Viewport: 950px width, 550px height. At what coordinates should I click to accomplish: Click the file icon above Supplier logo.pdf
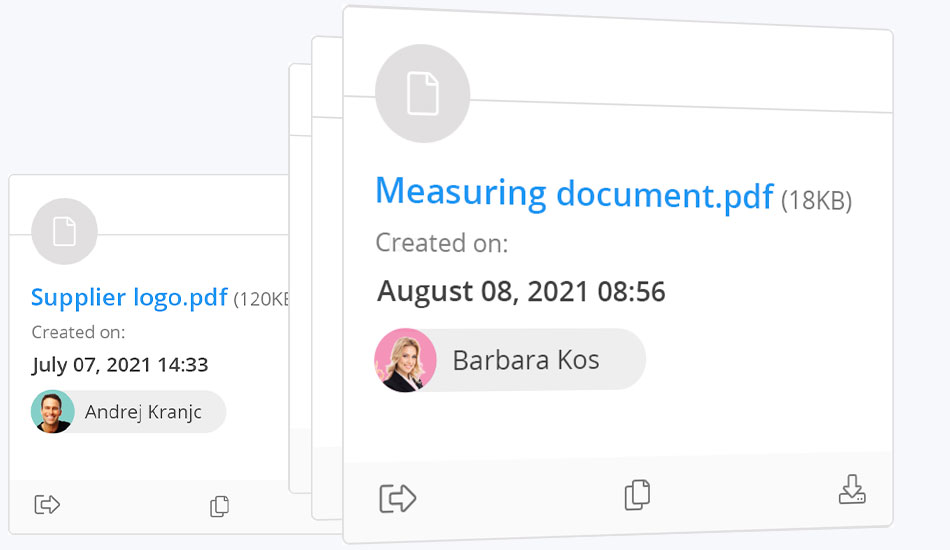pyautogui.click(x=64, y=232)
